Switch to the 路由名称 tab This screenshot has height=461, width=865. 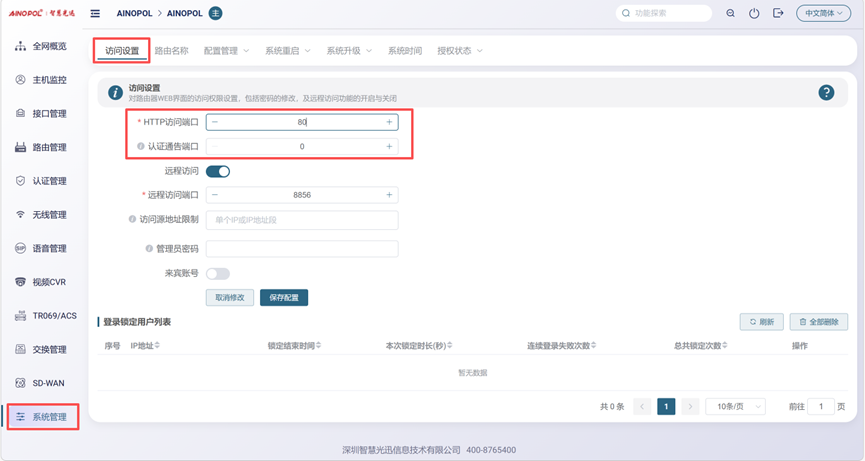click(171, 50)
